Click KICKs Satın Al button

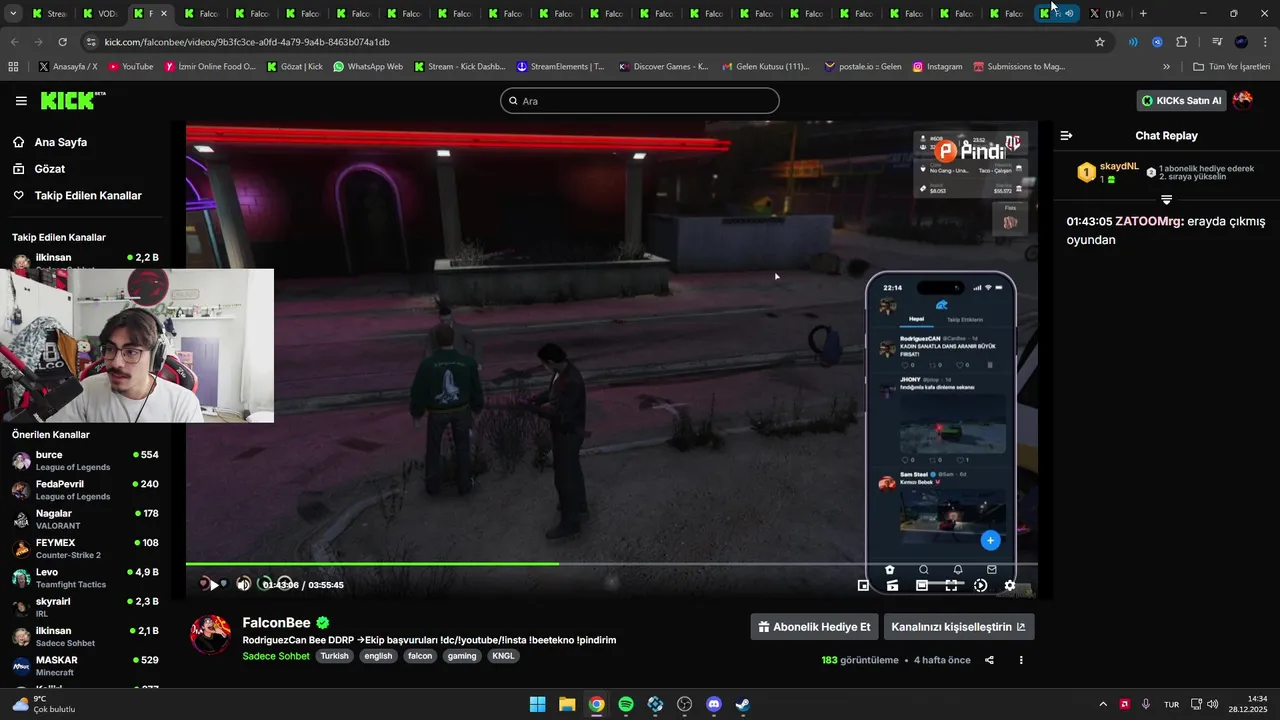click(1181, 100)
